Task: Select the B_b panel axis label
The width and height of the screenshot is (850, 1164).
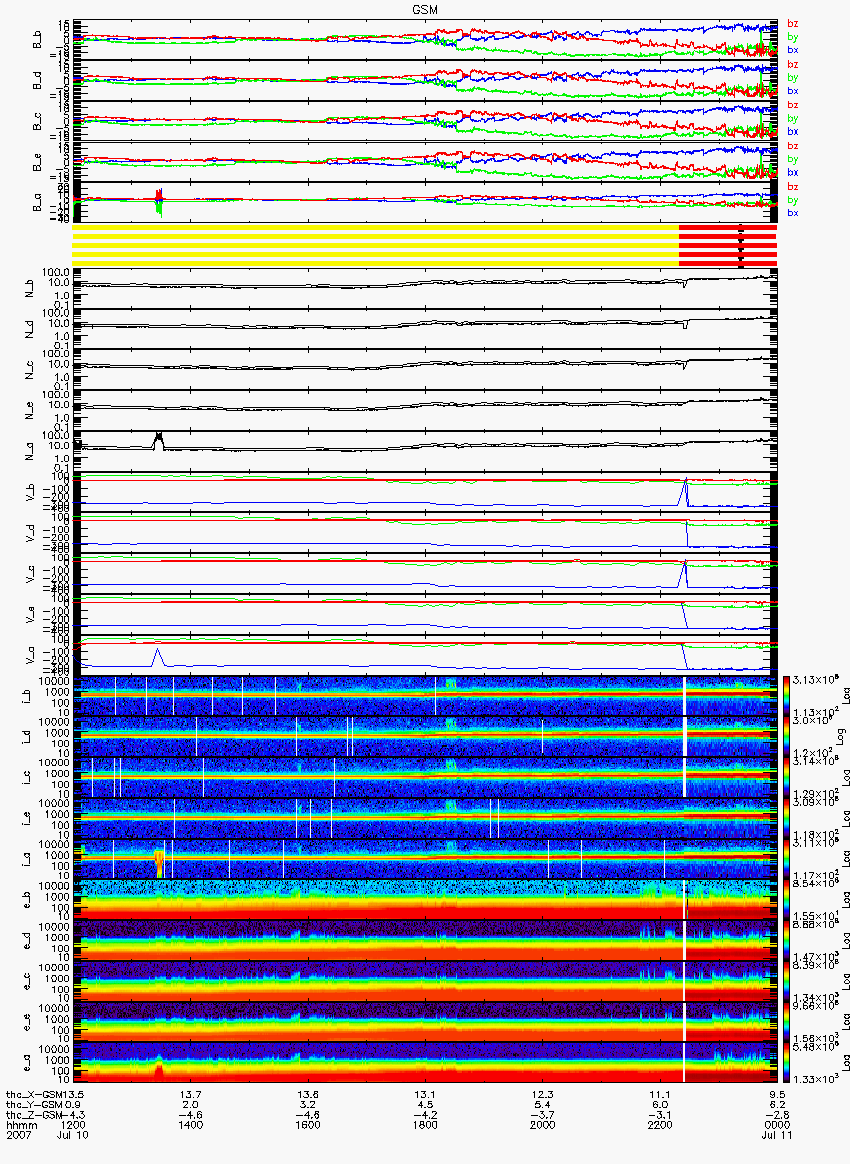Action: click(x=37, y=39)
